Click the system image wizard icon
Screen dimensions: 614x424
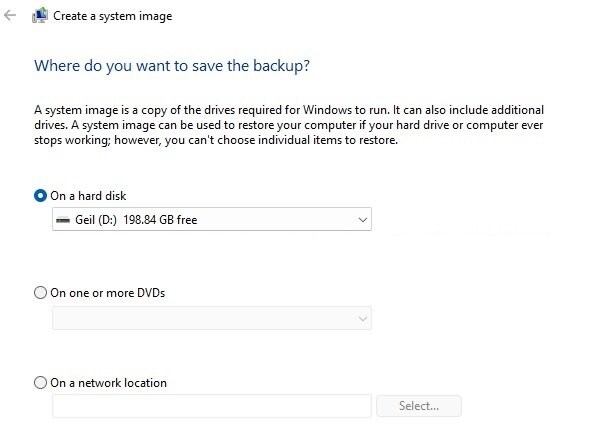(x=40, y=16)
